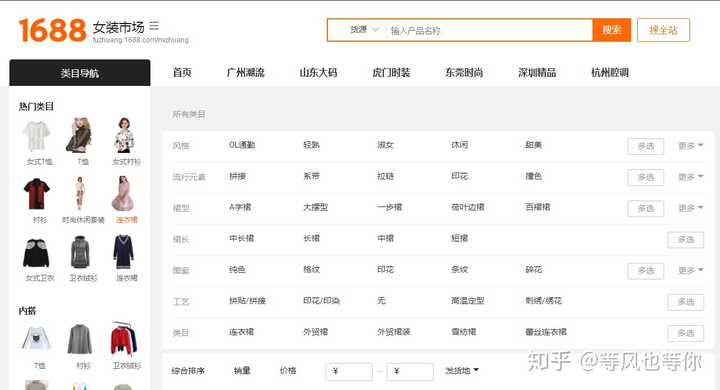Choose the 衬衫 icon under 内搭
This screenshot has width=720, height=390.
click(x=80, y=339)
